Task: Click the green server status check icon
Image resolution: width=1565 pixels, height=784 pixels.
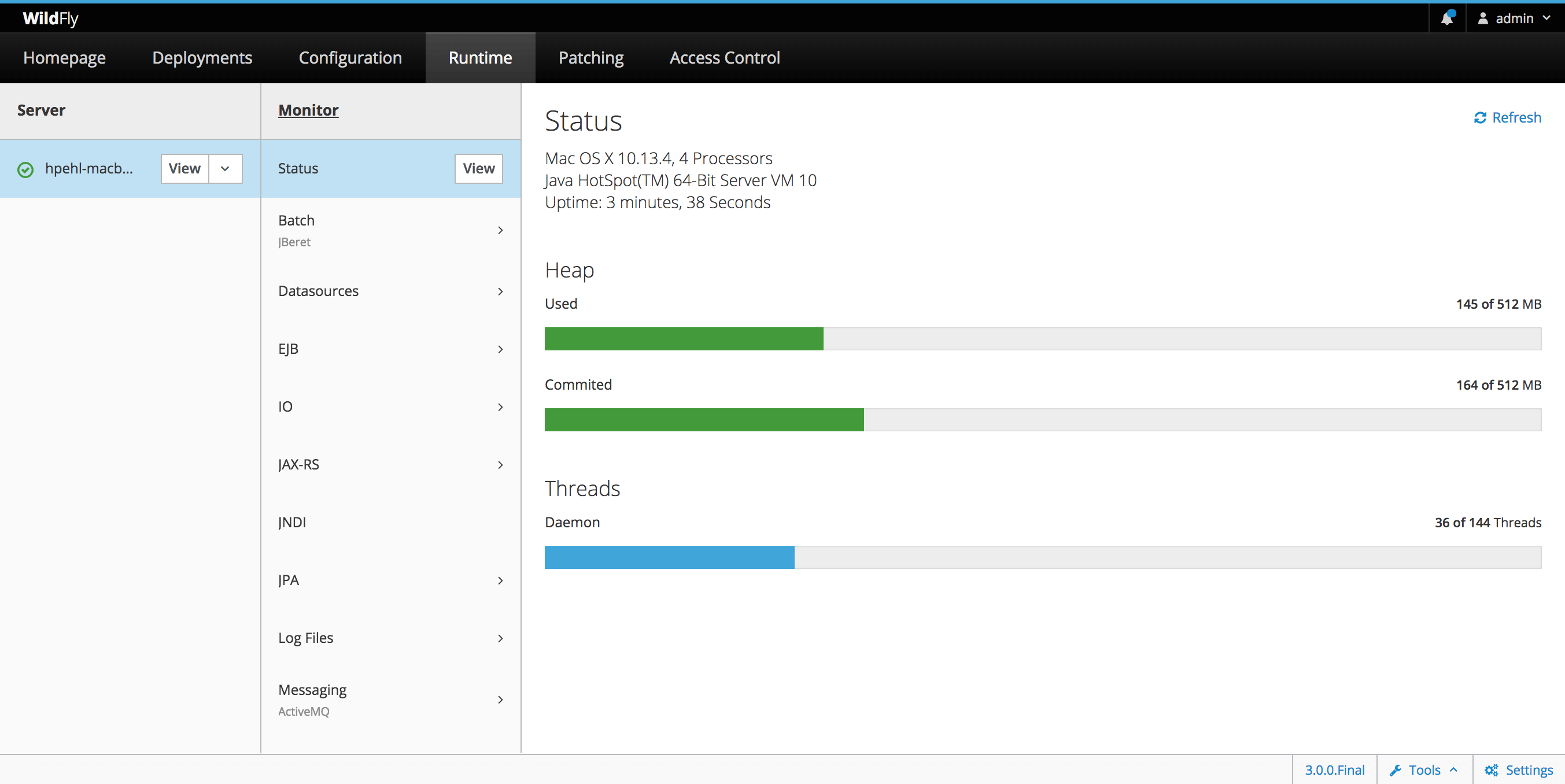Action: click(x=25, y=169)
